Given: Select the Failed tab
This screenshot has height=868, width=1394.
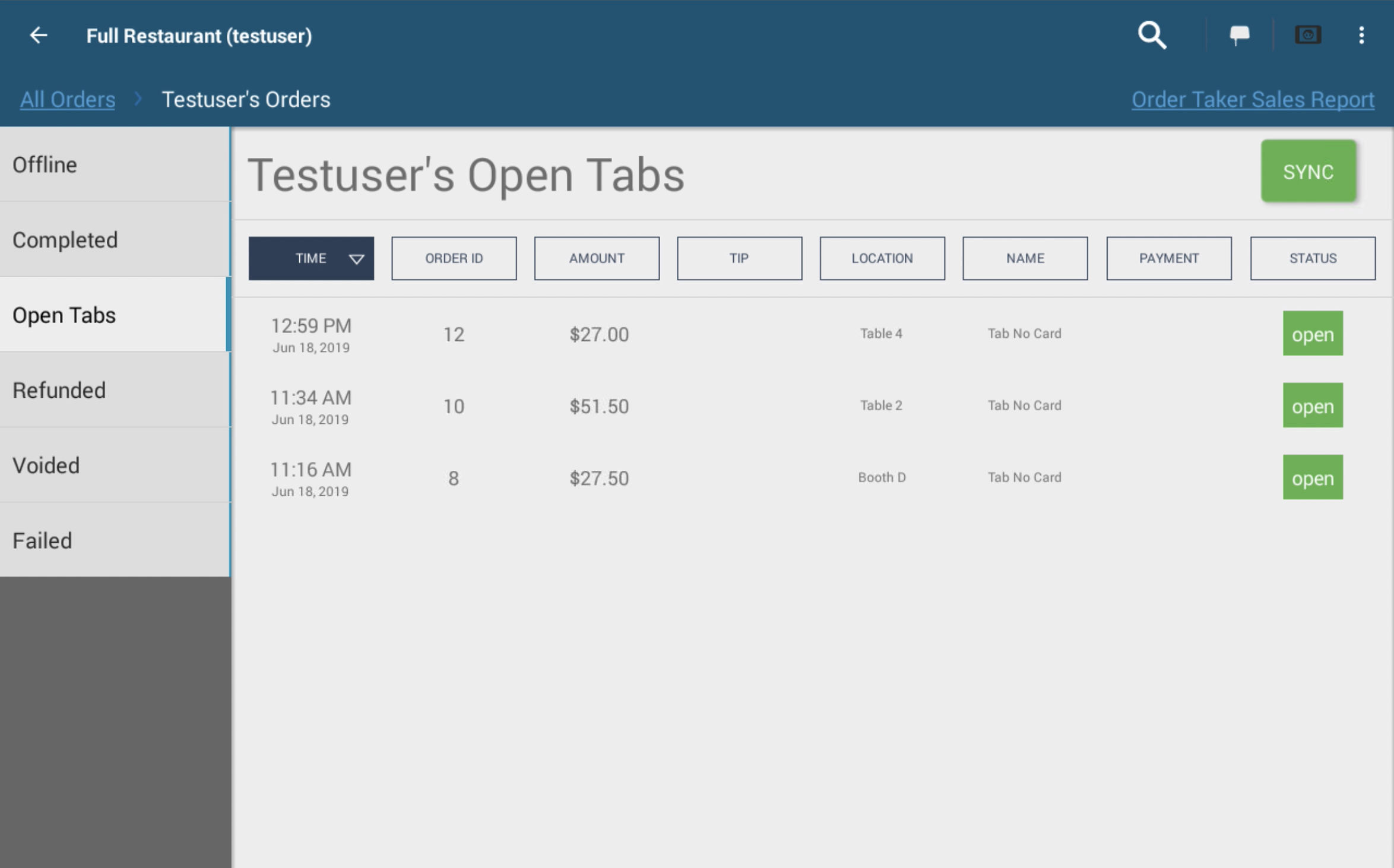Looking at the screenshot, I should coord(115,540).
